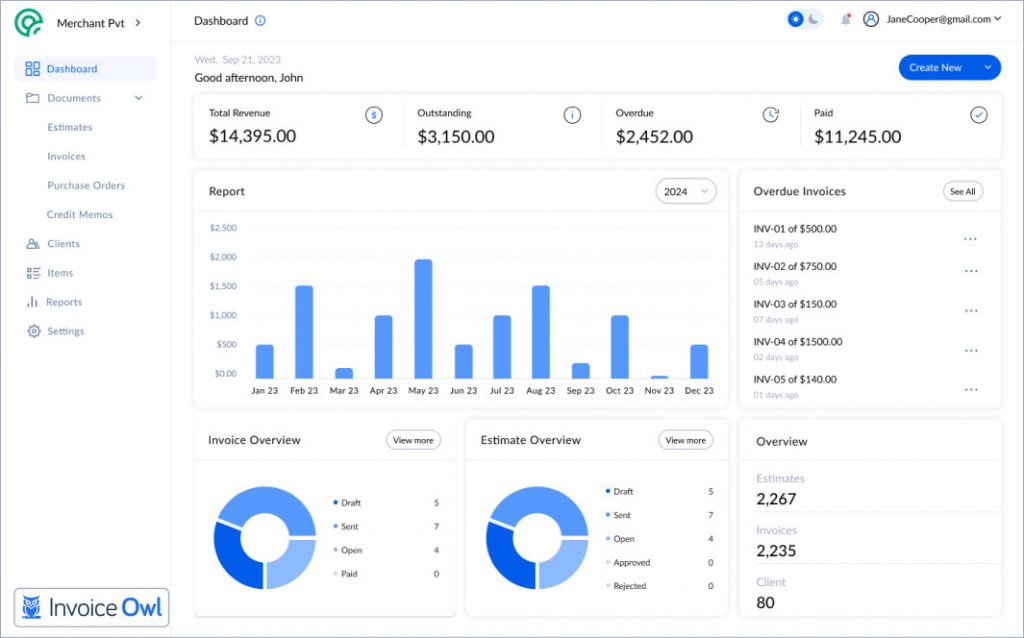Expand the Create New dropdown arrow
The width and height of the screenshot is (1024, 638).
(988, 68)
